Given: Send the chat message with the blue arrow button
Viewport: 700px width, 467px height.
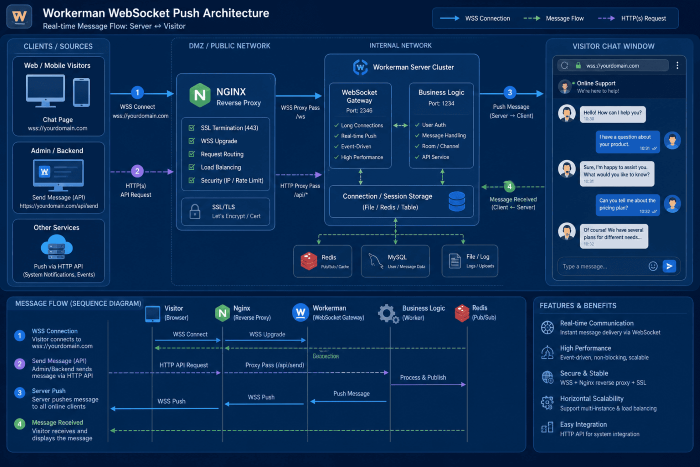Looking at the screenshot, I should (x=669, y=266).
